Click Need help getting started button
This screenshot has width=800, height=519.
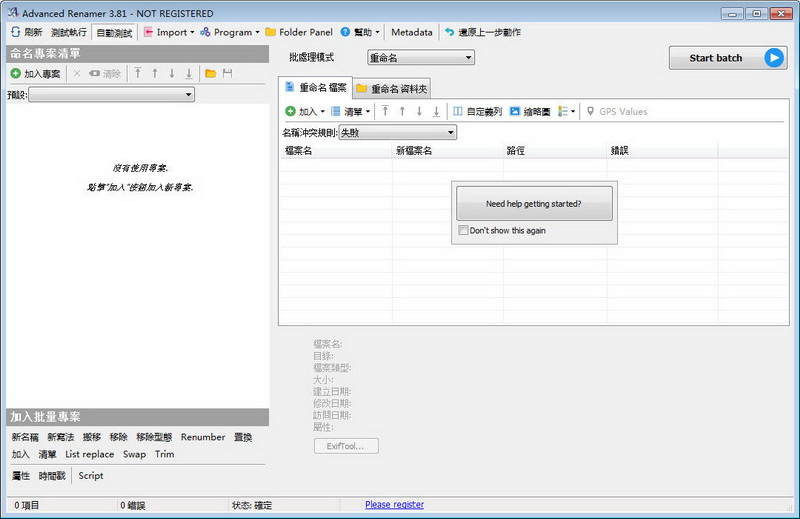pyautogui.click(x=534, y=204)
